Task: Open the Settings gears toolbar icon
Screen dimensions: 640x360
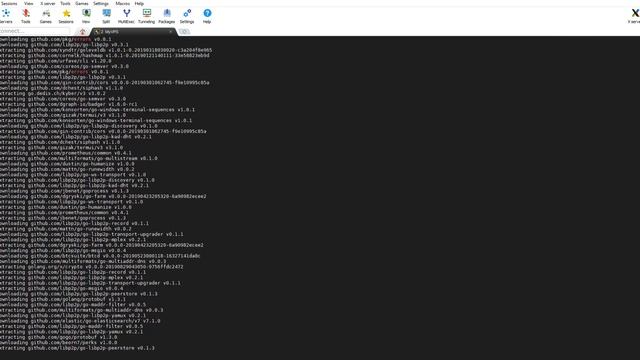Action: 187,16
